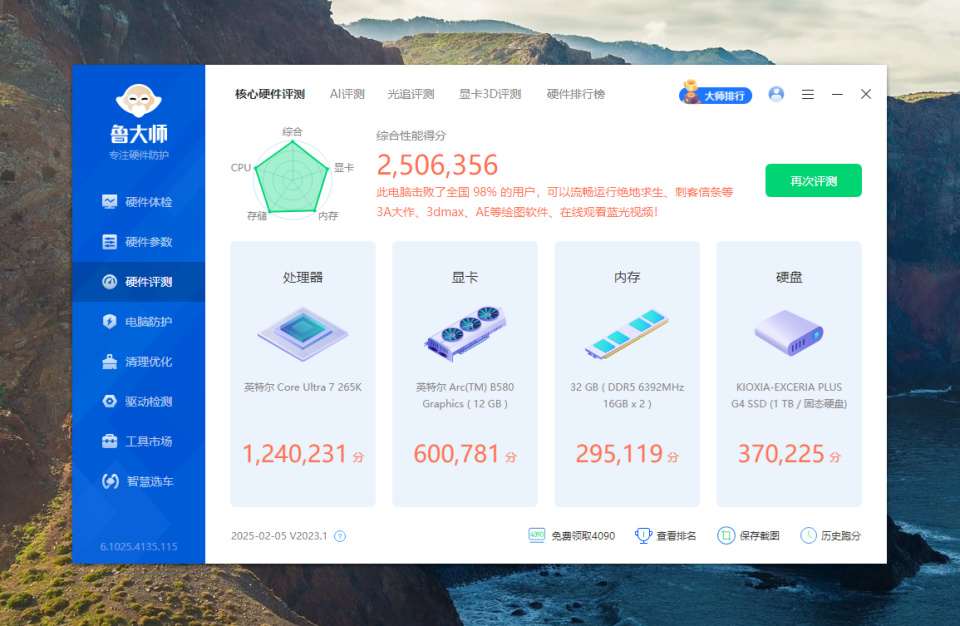The image size is (960, 626).
Task: Open the hamburger main menu
Action: coord(808,94)
